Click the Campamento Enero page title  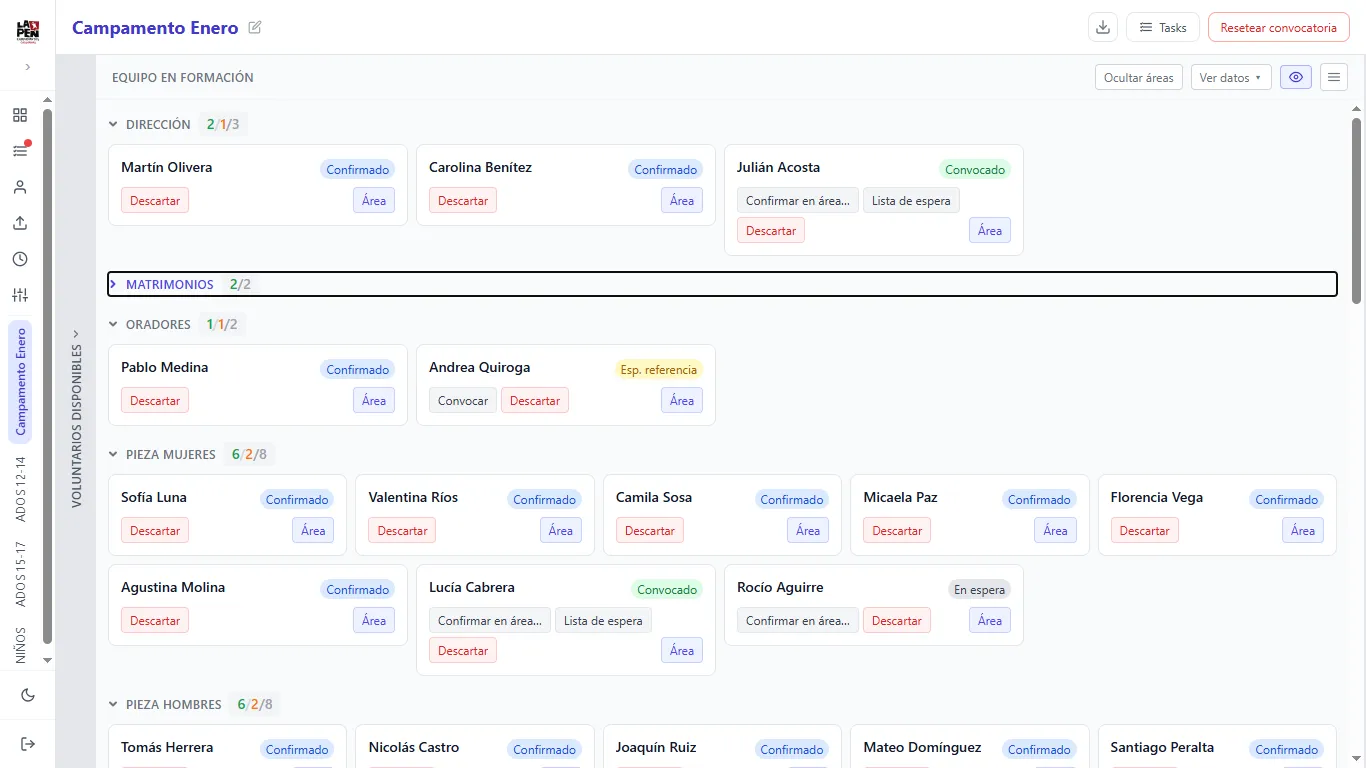click(155, 28)
